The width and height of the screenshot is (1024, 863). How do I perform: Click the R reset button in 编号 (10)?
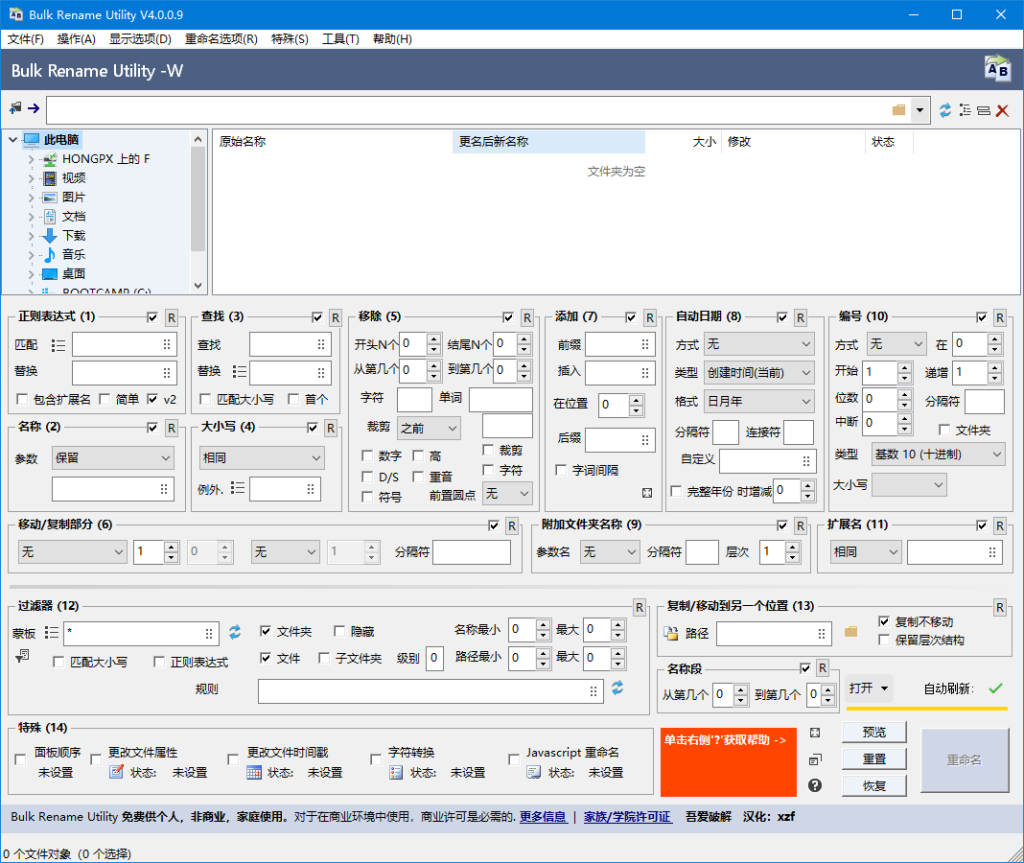[x=1000, y=318]
